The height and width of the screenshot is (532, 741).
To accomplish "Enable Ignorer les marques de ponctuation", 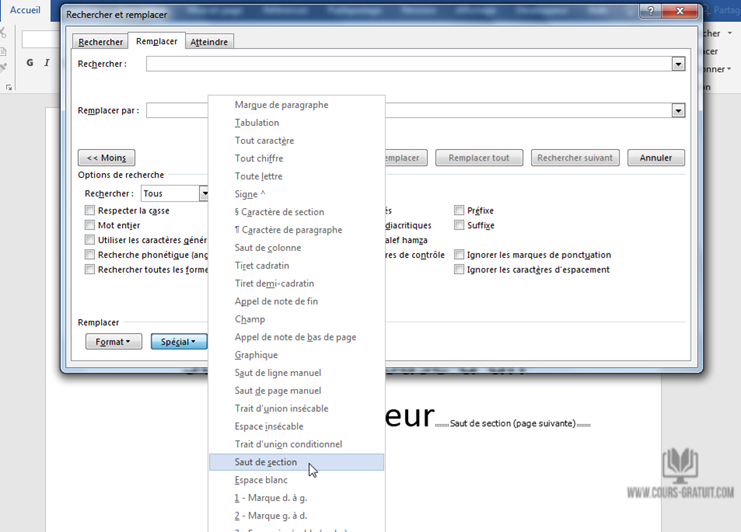I will click(459, 255).
